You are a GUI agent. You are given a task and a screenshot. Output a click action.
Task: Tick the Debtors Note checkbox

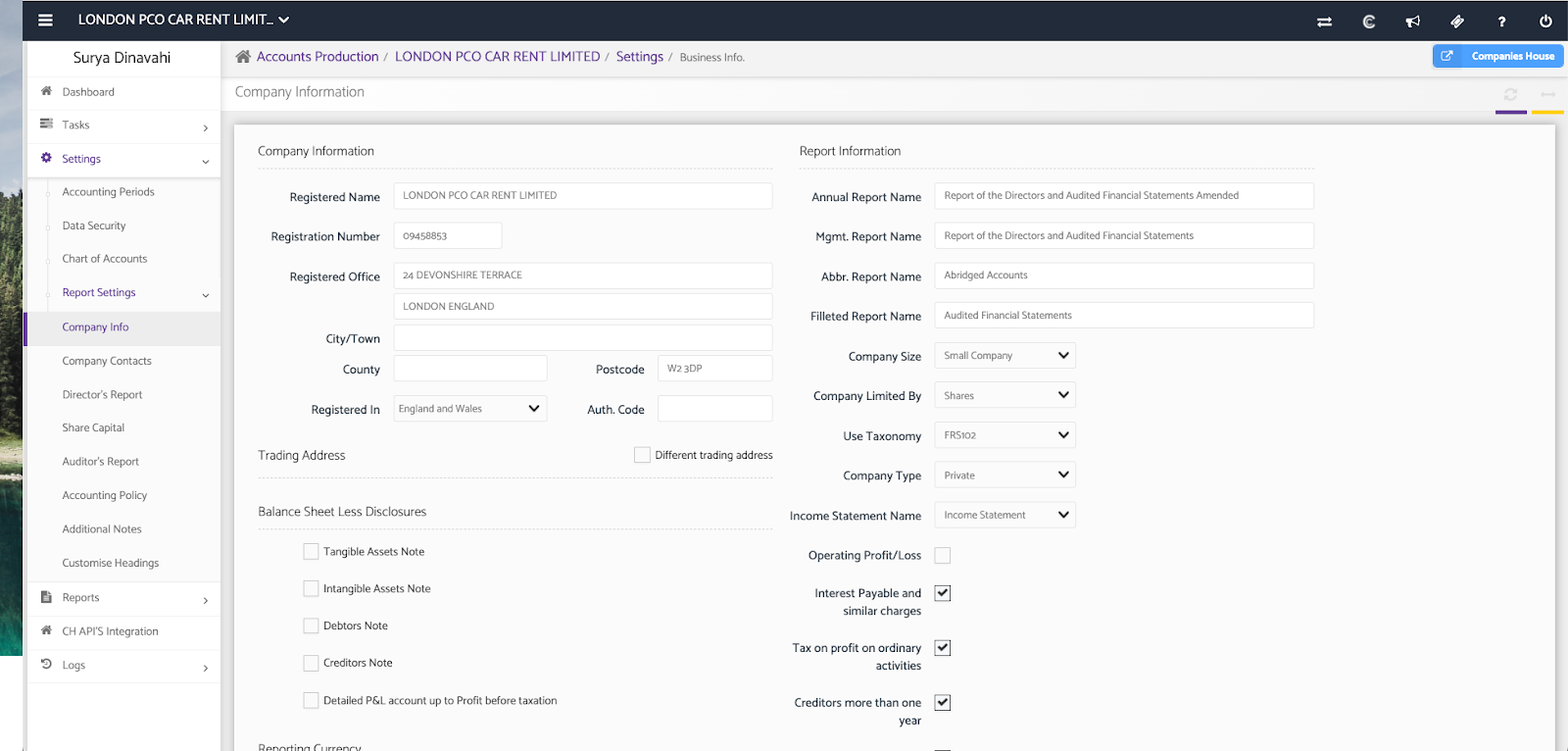(x=311, y=626)
